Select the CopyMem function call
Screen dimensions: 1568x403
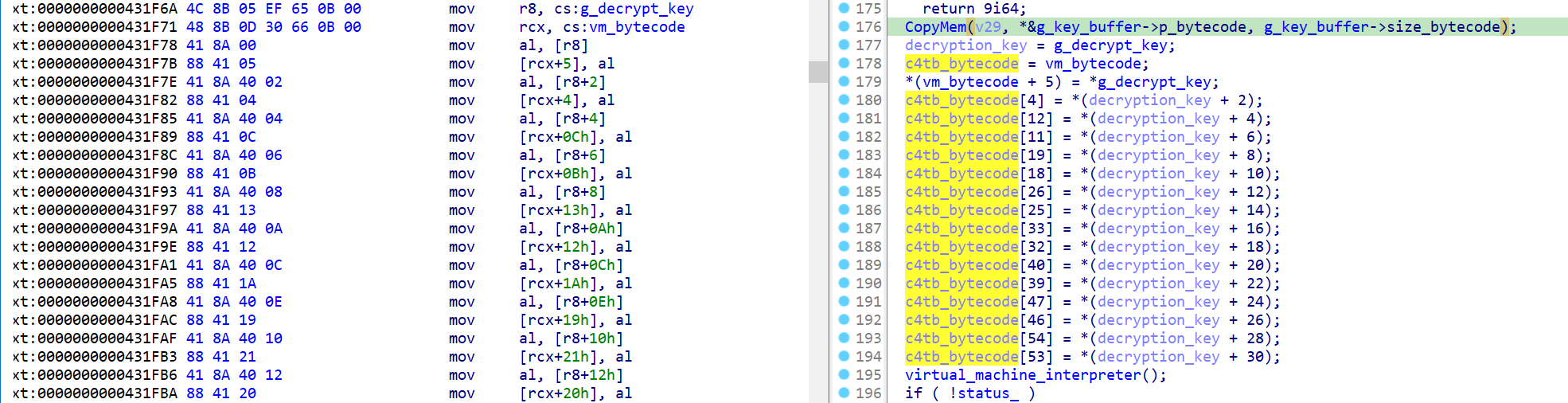935,27
